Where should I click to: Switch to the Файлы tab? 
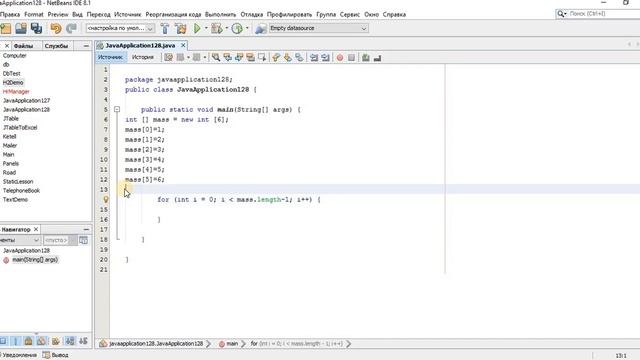pyautogui.click(x=23, y=46)
